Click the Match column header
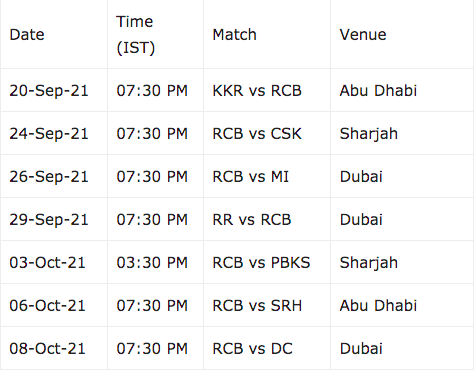The height and width of the screenshot is (370, 476). (x=267, y=34)
